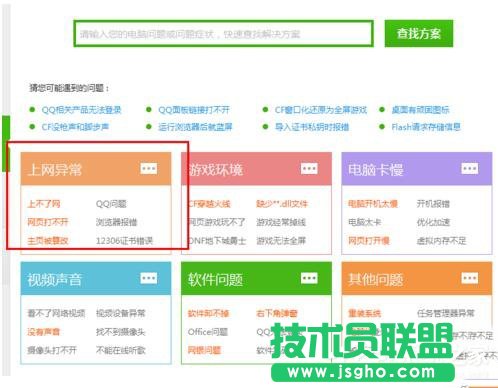Open the 看不了网络视频 fix
498x388 pixels.
(x=56, y=313)
